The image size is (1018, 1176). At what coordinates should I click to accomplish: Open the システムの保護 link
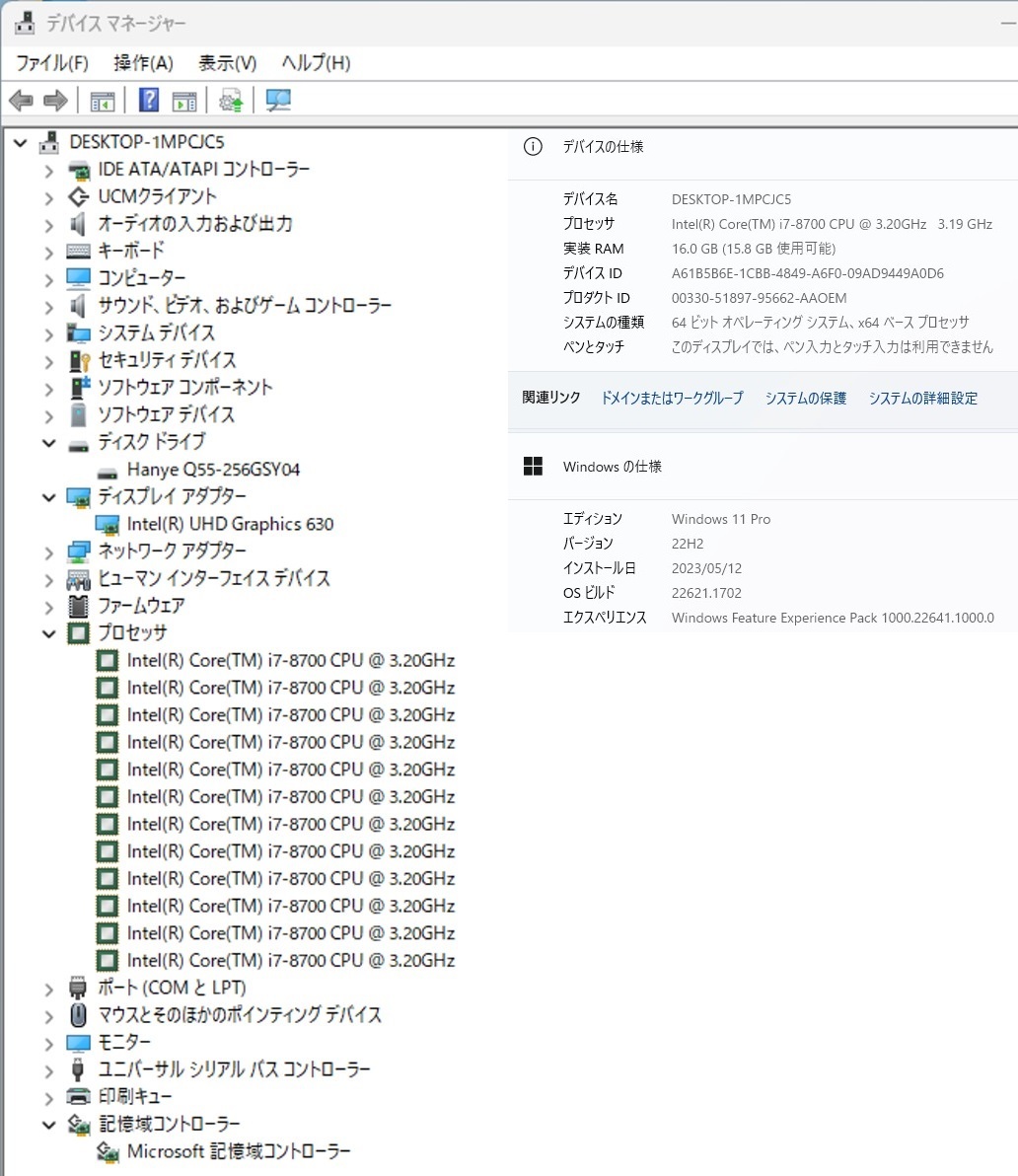(x=806, y=399)
